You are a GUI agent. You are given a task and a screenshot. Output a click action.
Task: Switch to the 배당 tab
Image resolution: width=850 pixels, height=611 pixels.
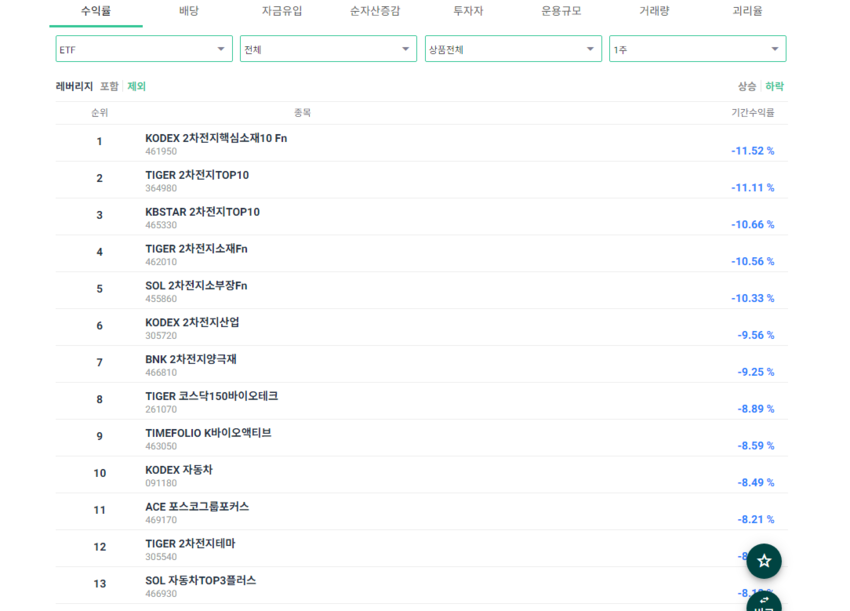pos(189,11)
